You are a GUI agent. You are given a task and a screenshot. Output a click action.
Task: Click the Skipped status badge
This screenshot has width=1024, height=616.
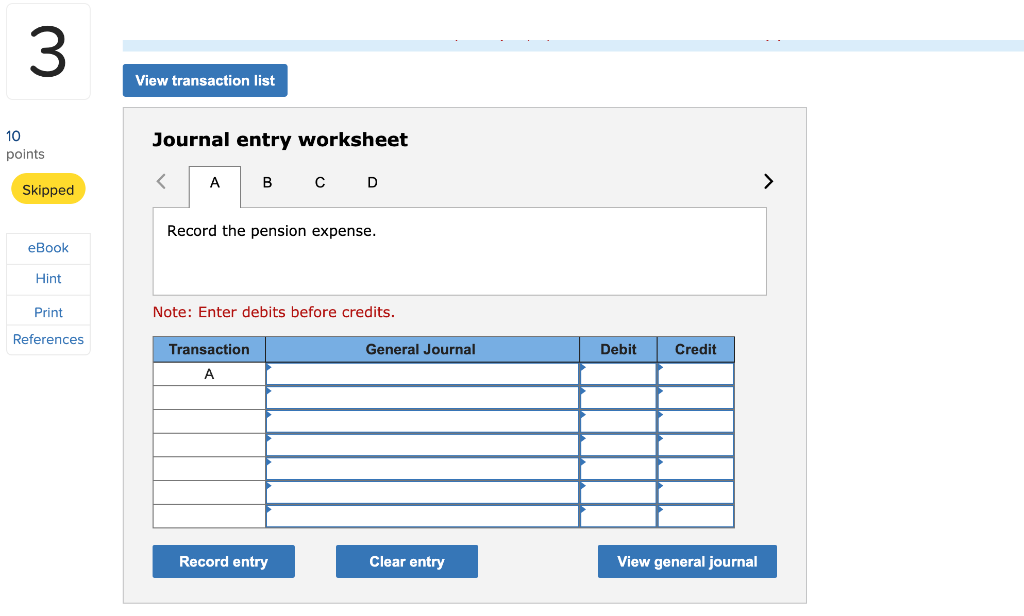coord(48,189)
